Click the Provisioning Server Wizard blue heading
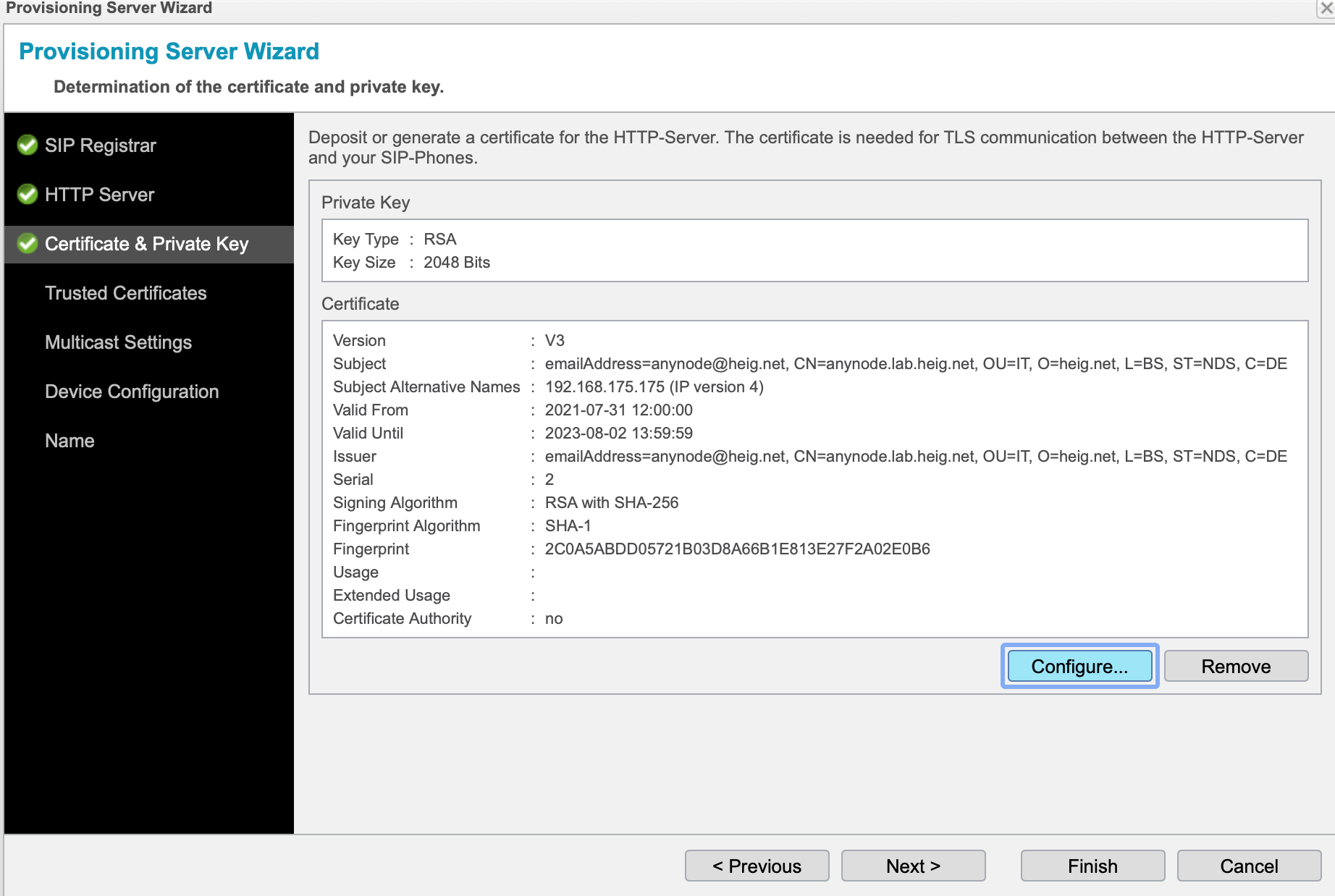The image size is (1335, 896). [169, 51]
